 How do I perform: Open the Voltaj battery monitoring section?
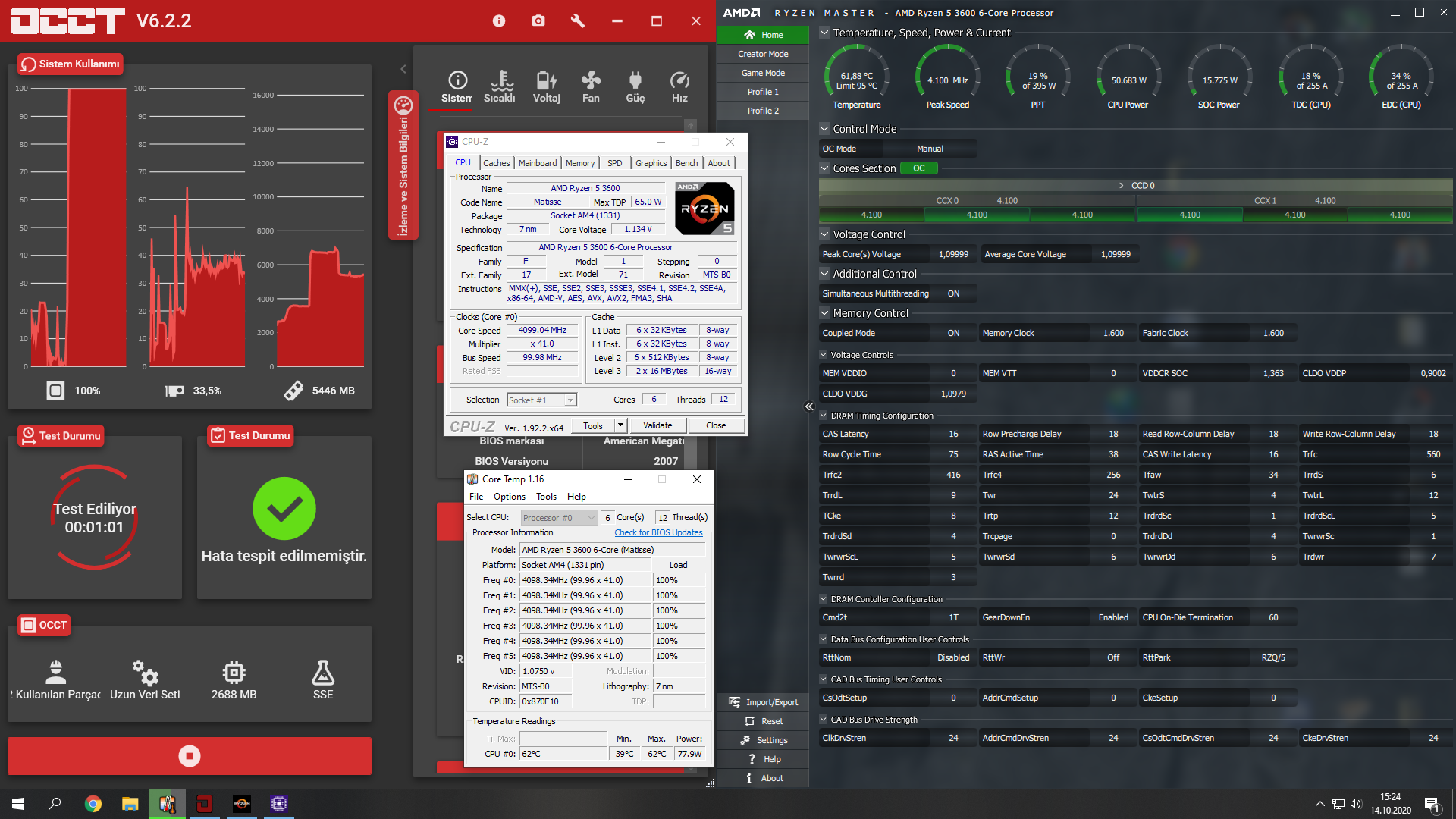click(546, 86)
